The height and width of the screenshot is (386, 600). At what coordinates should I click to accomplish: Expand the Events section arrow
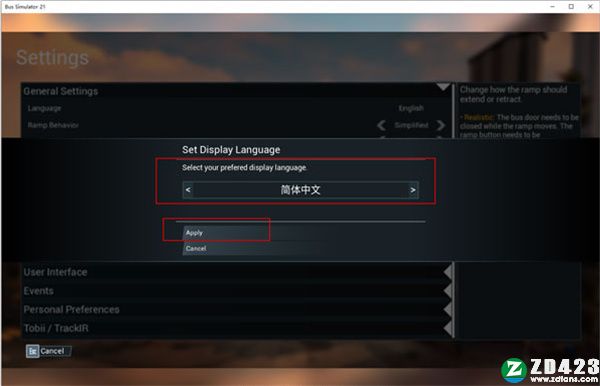448,291
